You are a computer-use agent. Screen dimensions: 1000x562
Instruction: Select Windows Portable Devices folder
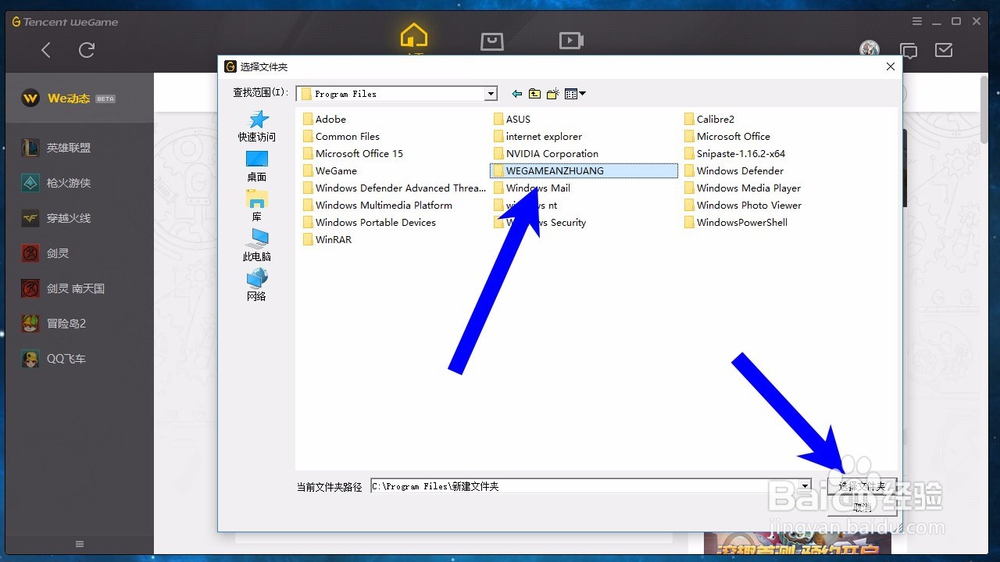click(369, 223)
